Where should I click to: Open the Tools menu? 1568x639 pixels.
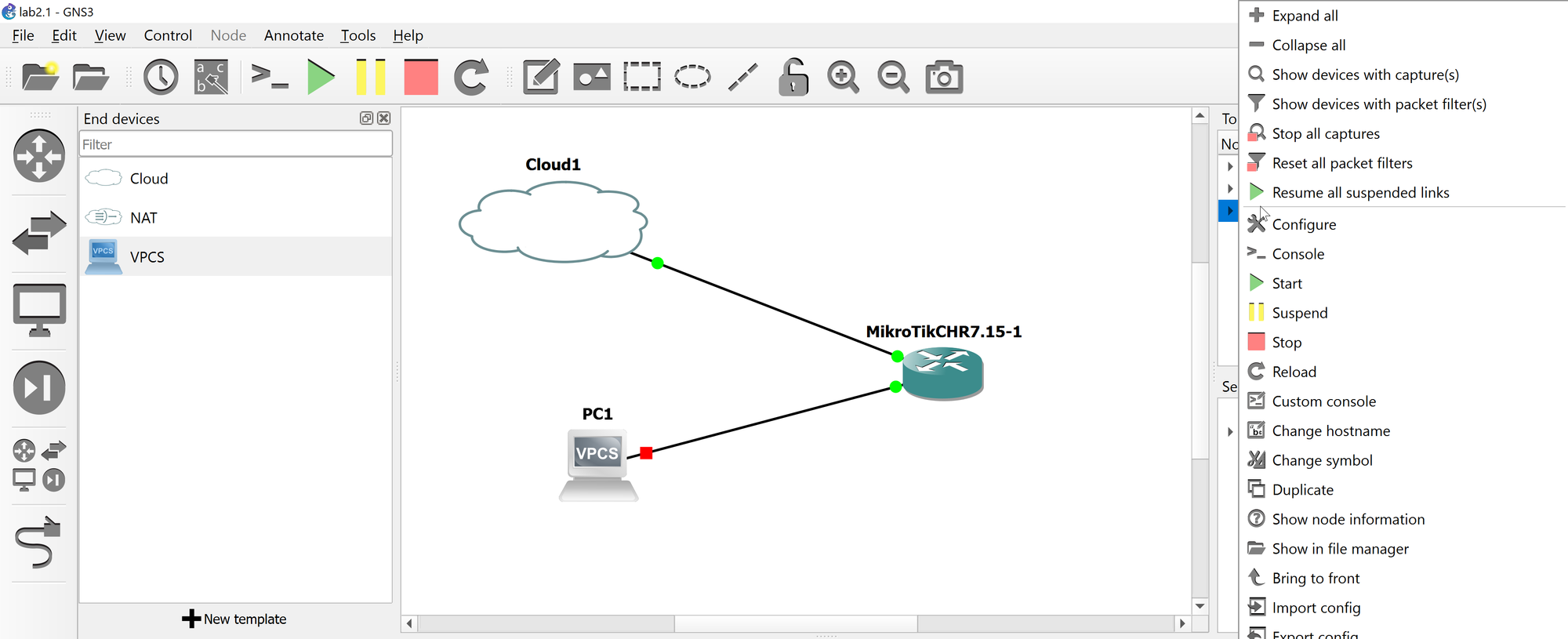pos(358,35)
